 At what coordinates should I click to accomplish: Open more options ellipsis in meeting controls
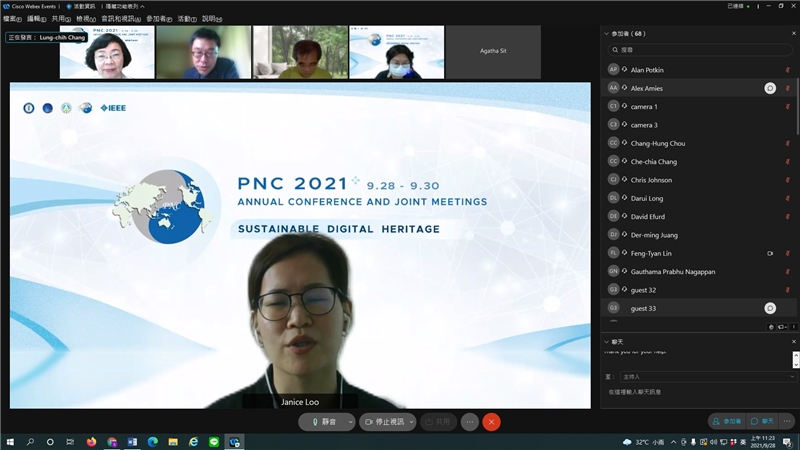click(x=469, y=422)
